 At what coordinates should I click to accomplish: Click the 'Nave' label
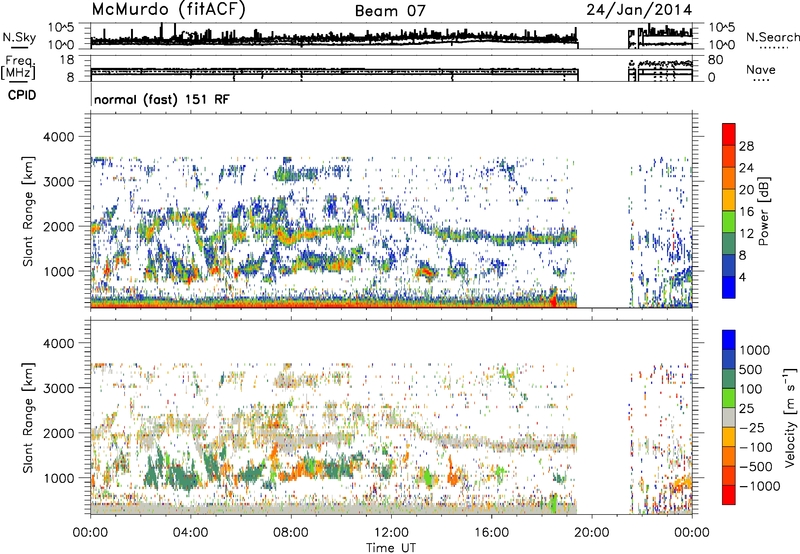(x=760, y=69)
